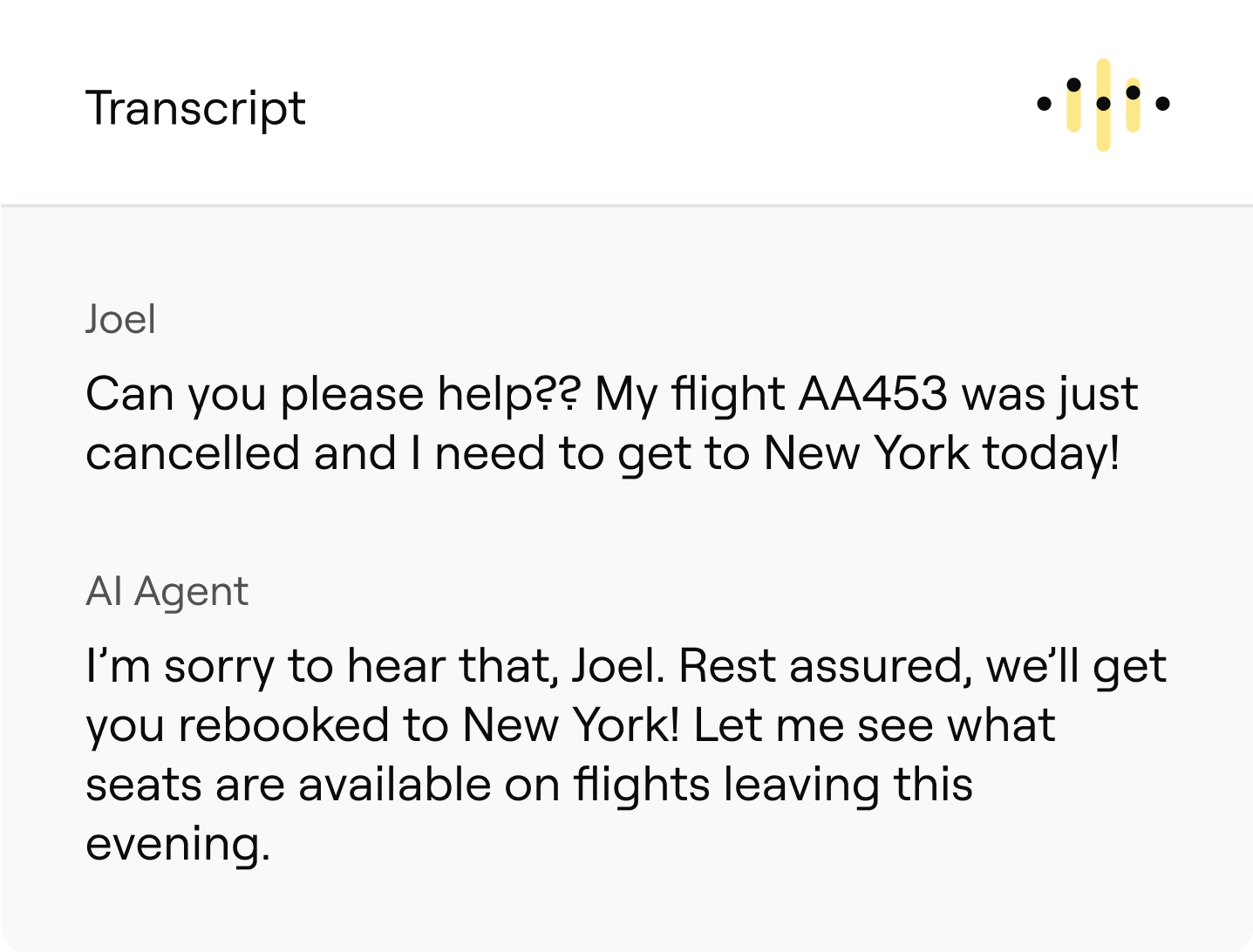The image size is (1253, 952).
Task: Click the word "evening." ending agent reply
Action: point(178,844)
